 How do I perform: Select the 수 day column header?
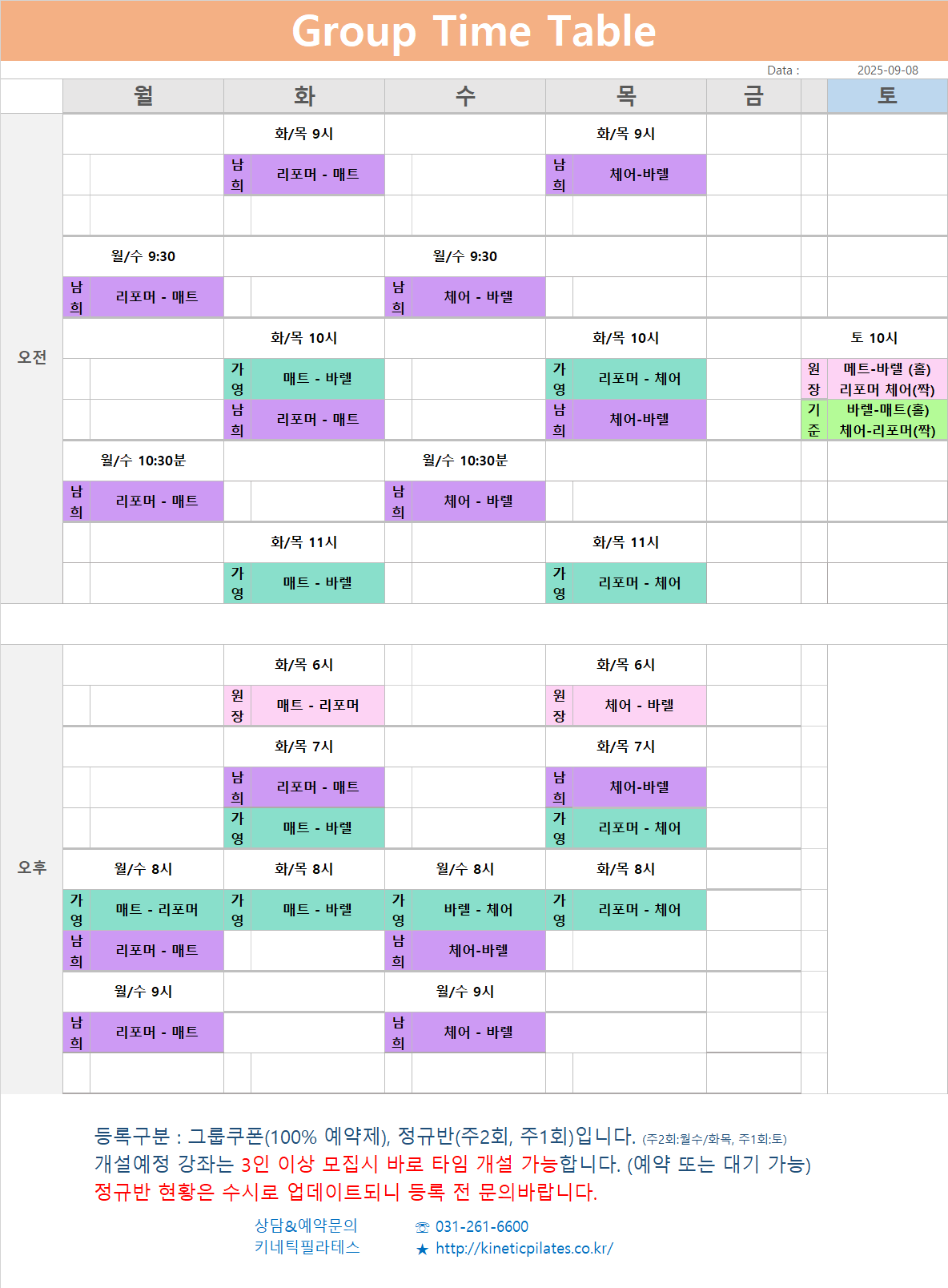point(465,96)
